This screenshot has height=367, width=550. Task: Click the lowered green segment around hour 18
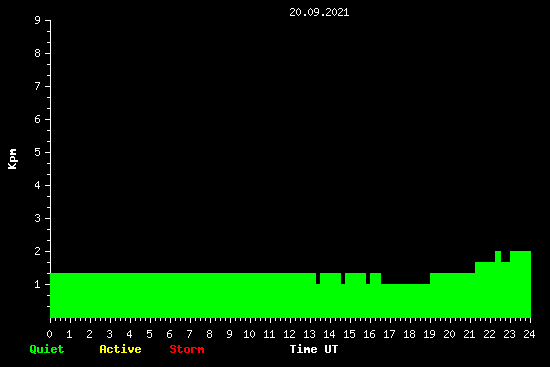405,301
